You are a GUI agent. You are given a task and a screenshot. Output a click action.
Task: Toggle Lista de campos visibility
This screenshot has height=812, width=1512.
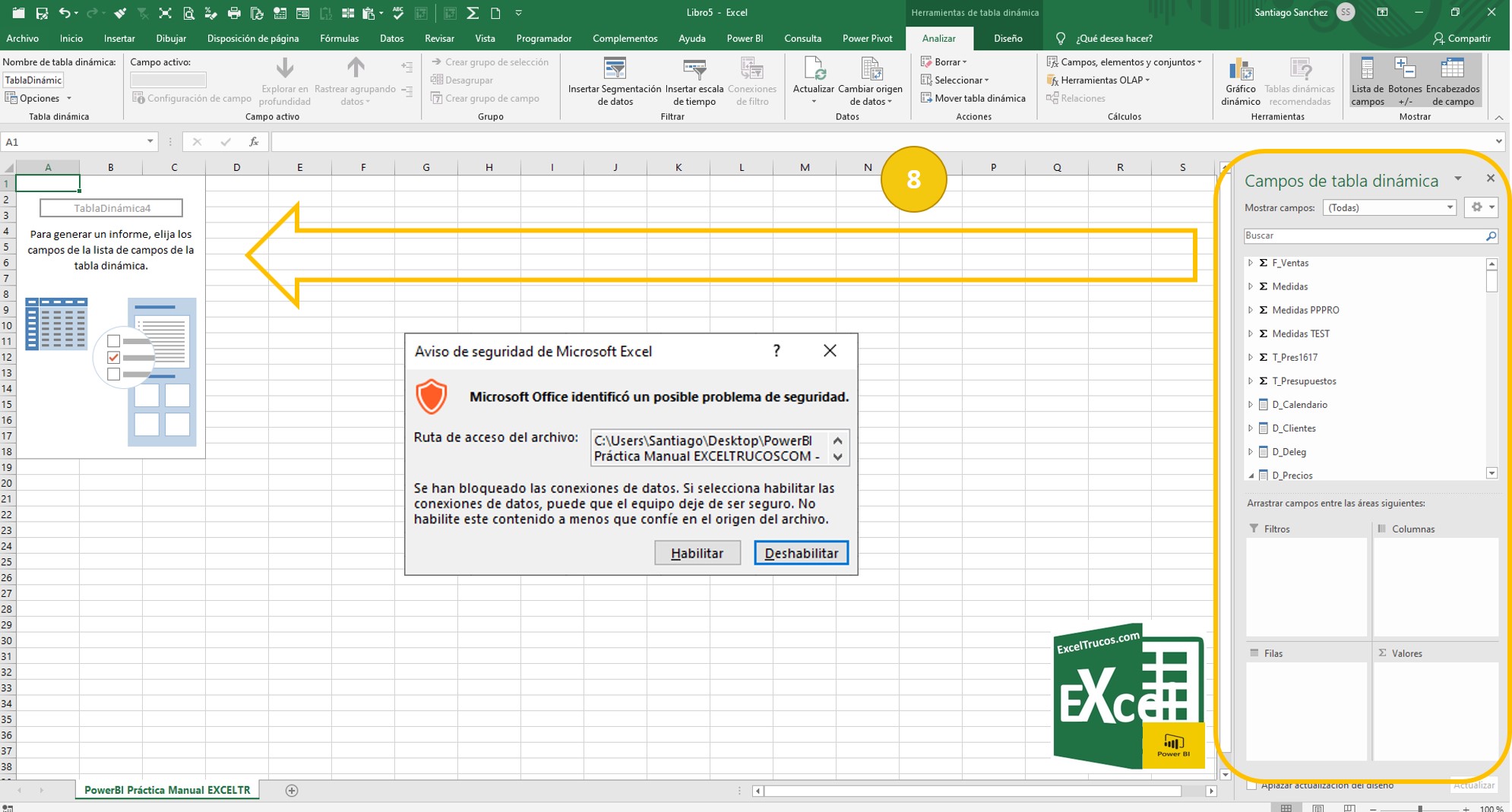1368,80
